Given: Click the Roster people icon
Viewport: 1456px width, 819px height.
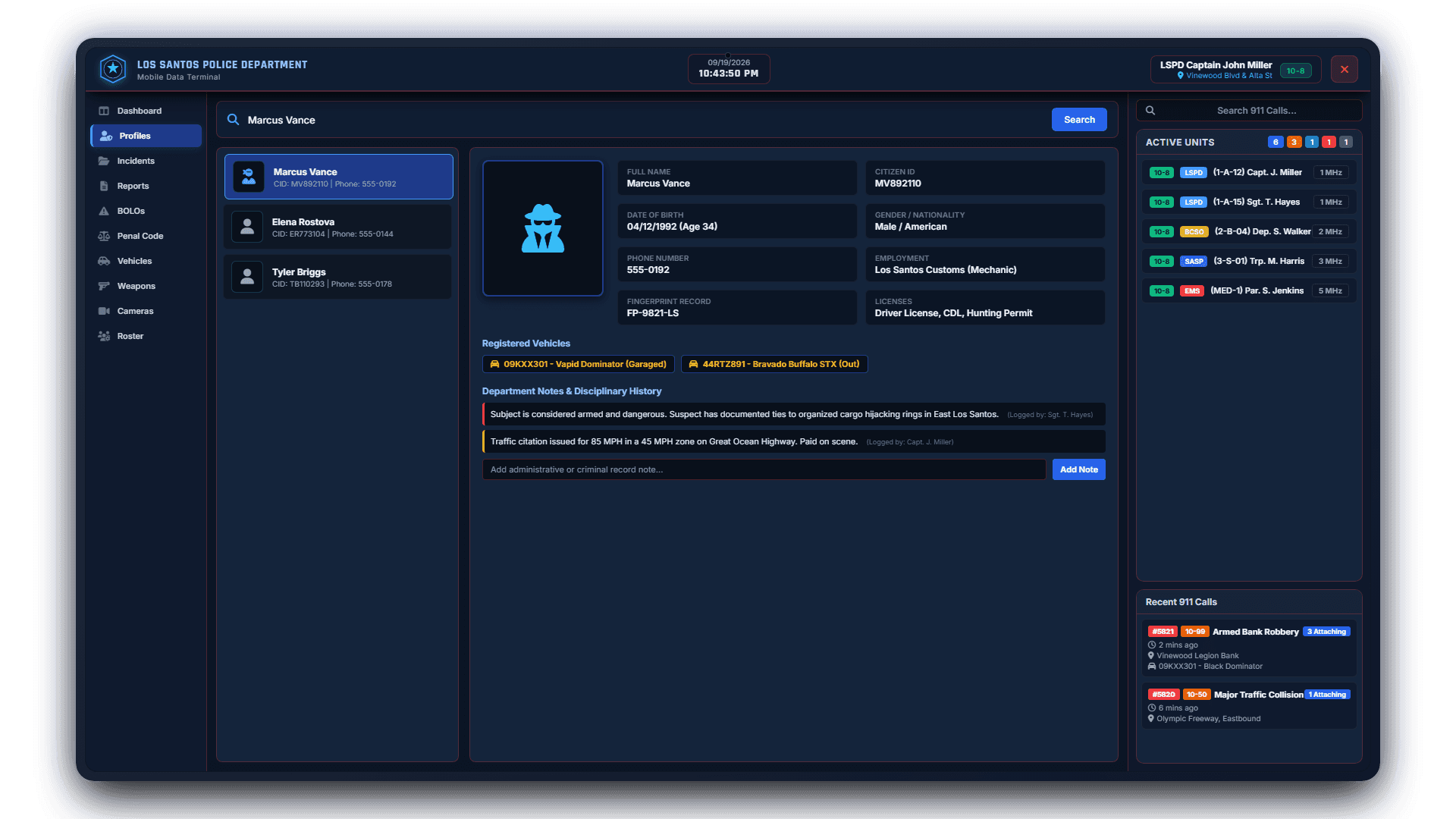Looking at the screenshot, I should point(104,336).
